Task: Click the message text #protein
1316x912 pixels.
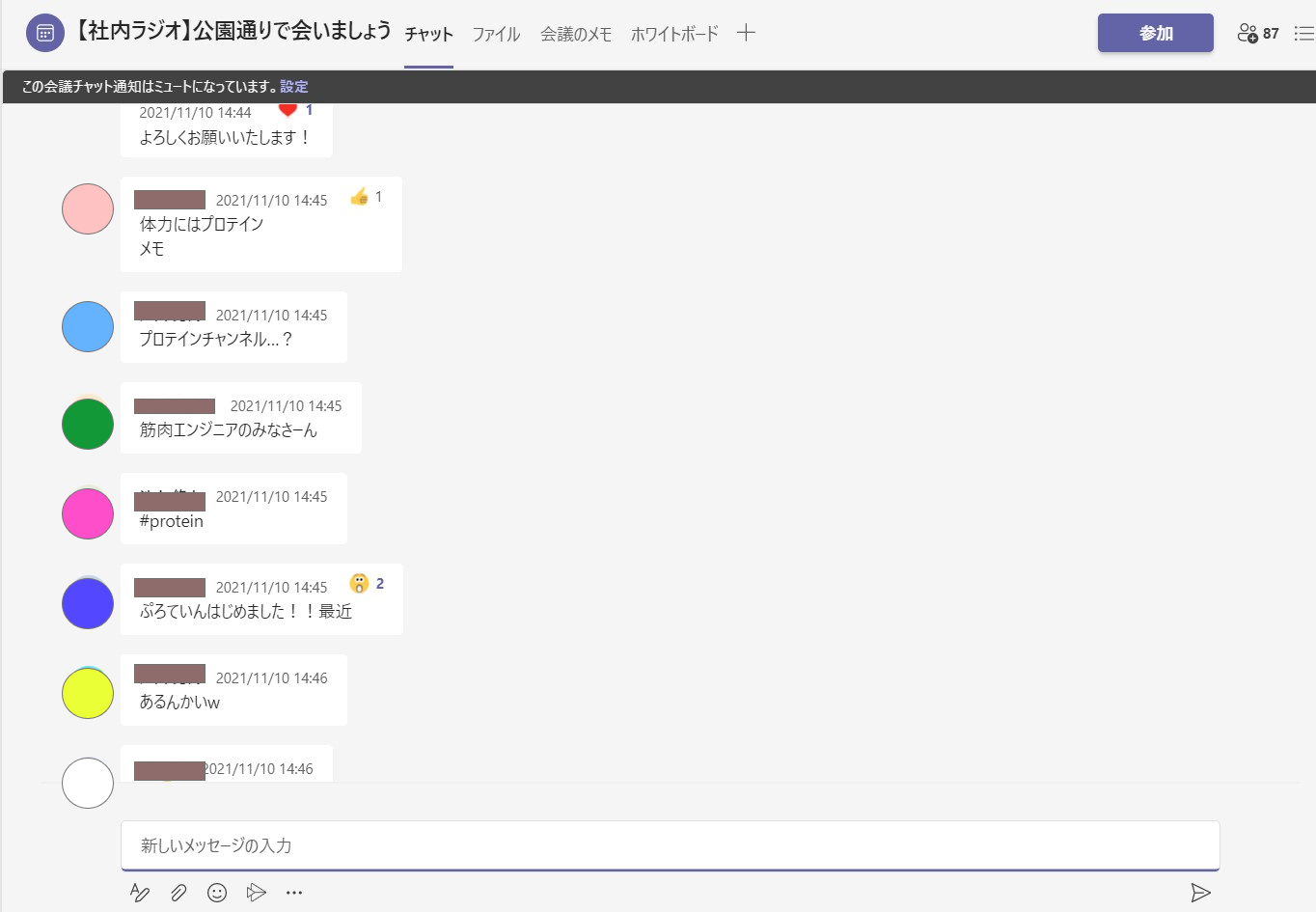Action: [x=172, y=521]
